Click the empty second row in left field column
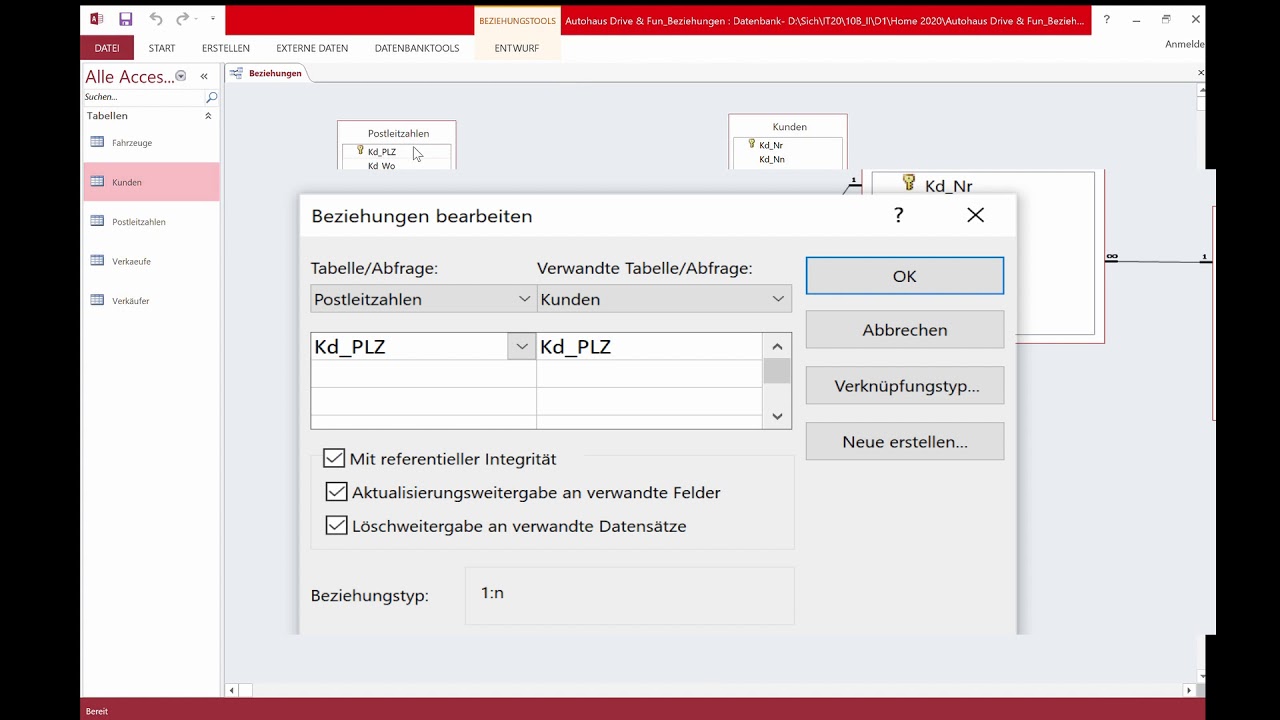 click(x=423, y=374)
